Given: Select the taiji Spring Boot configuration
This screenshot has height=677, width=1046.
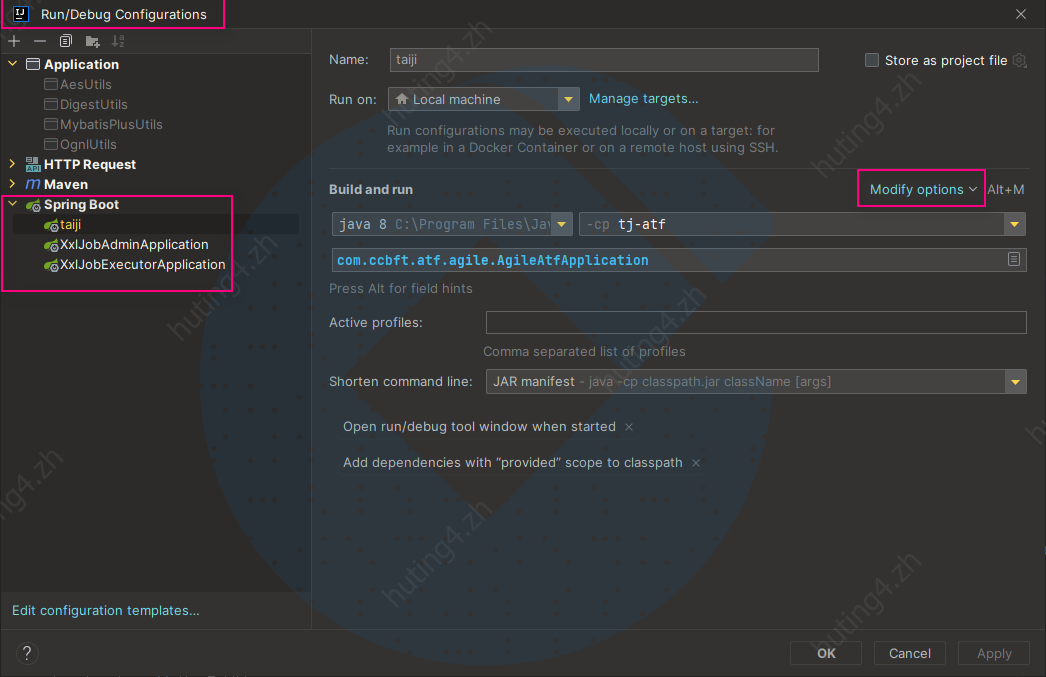Looking at the screenshot, I should click(x=70, y=225).
